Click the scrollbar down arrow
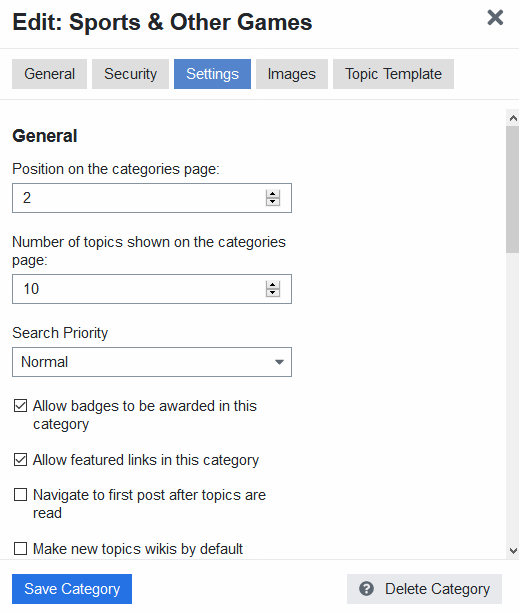This screenshot has height=612, width=519. [x=513, y=551]
